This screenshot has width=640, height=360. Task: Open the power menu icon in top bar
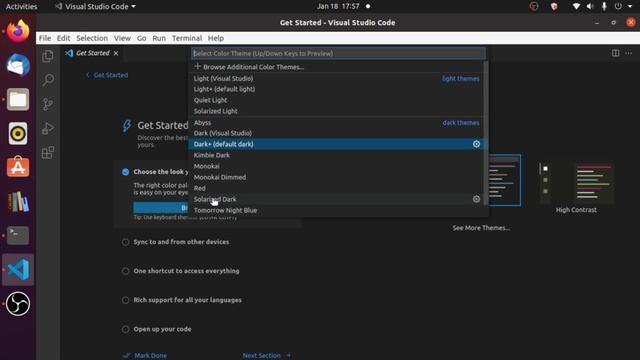(618, 6)
